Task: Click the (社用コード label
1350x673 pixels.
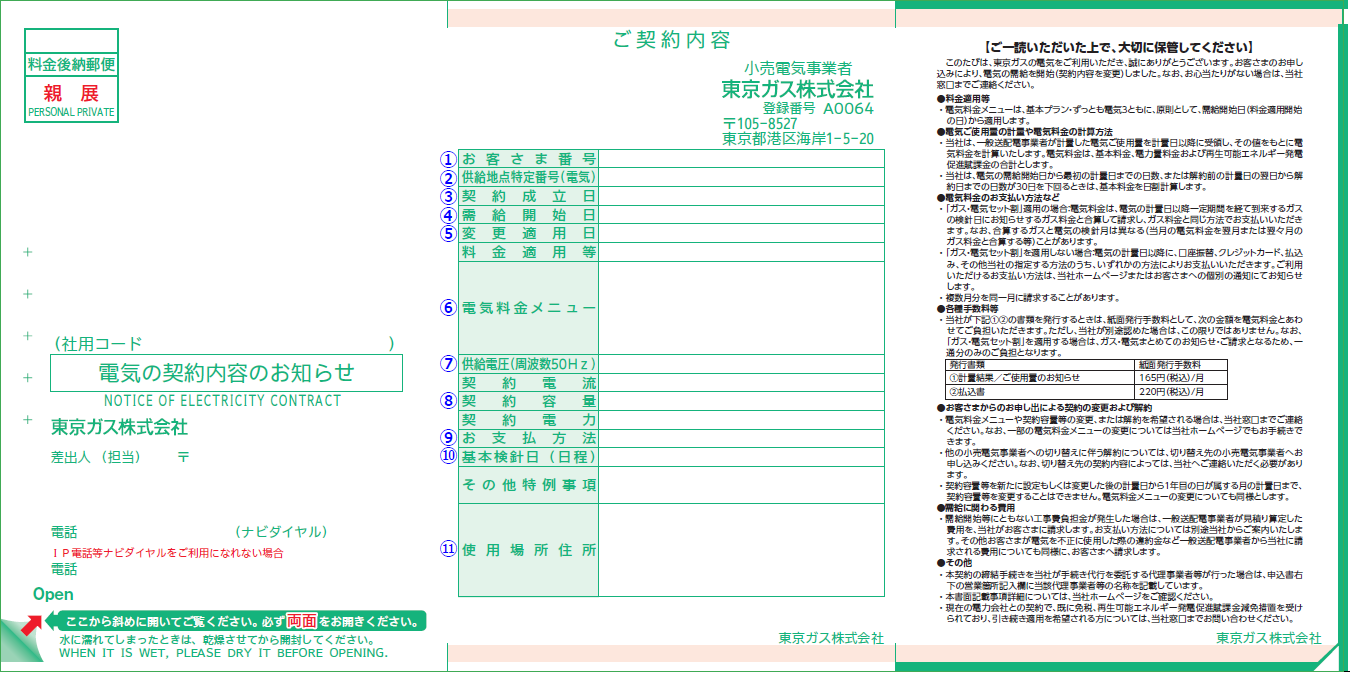Action: click(97, 343)
